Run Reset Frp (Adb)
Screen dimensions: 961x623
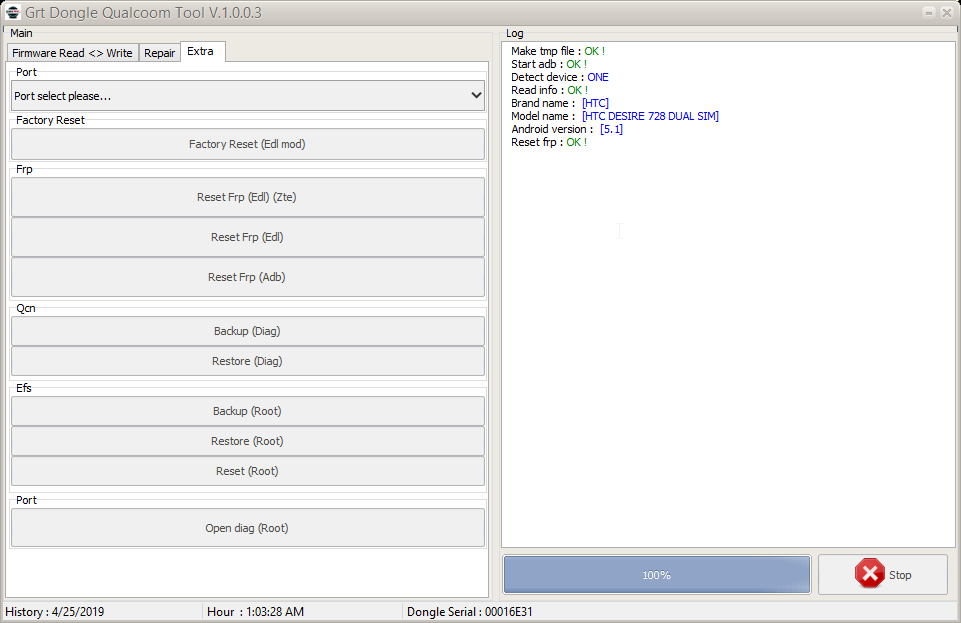click(248, 277)
